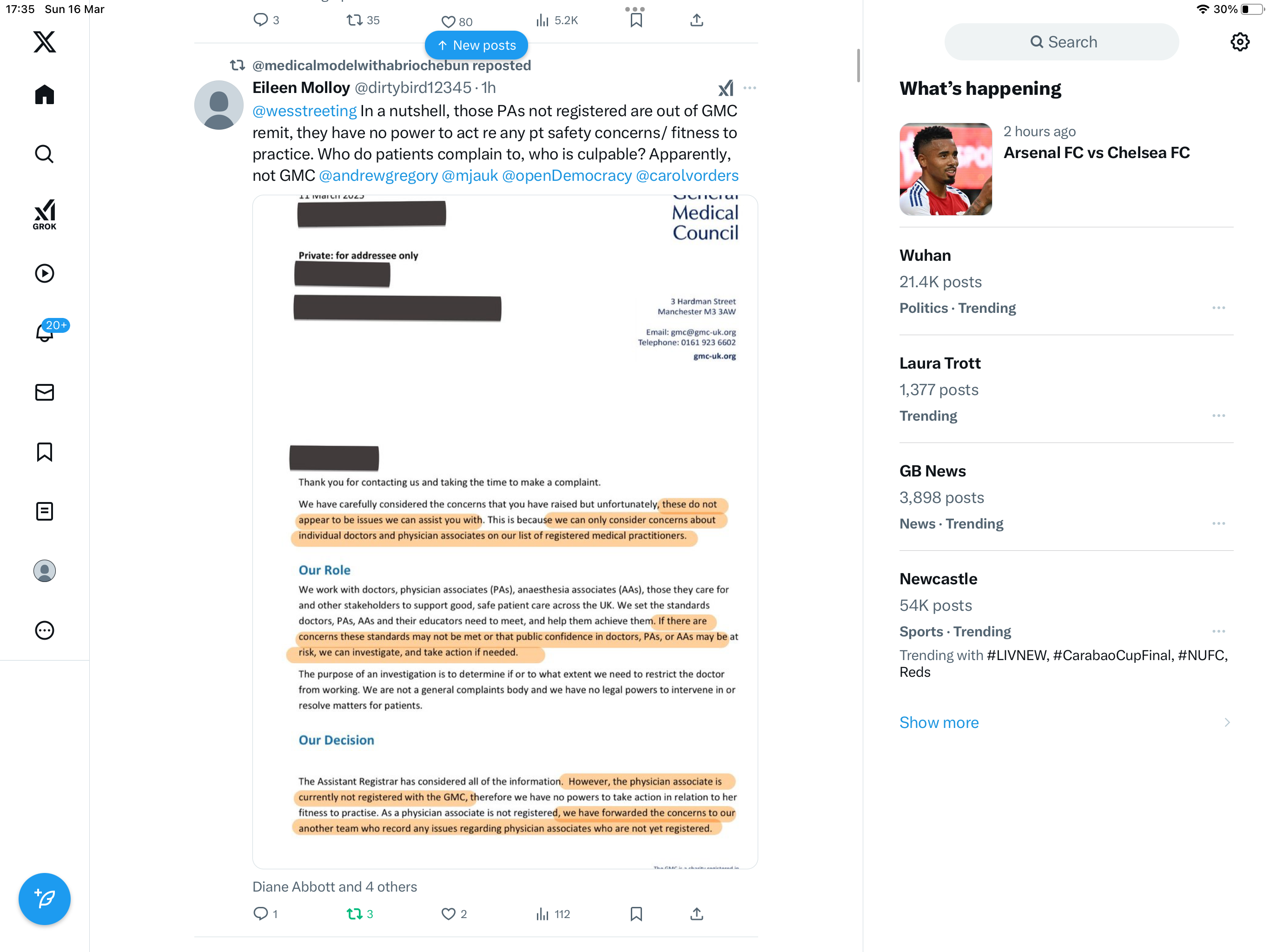Like Eileen Molloy's post
1270x952 pixels.
pos(448,913)
